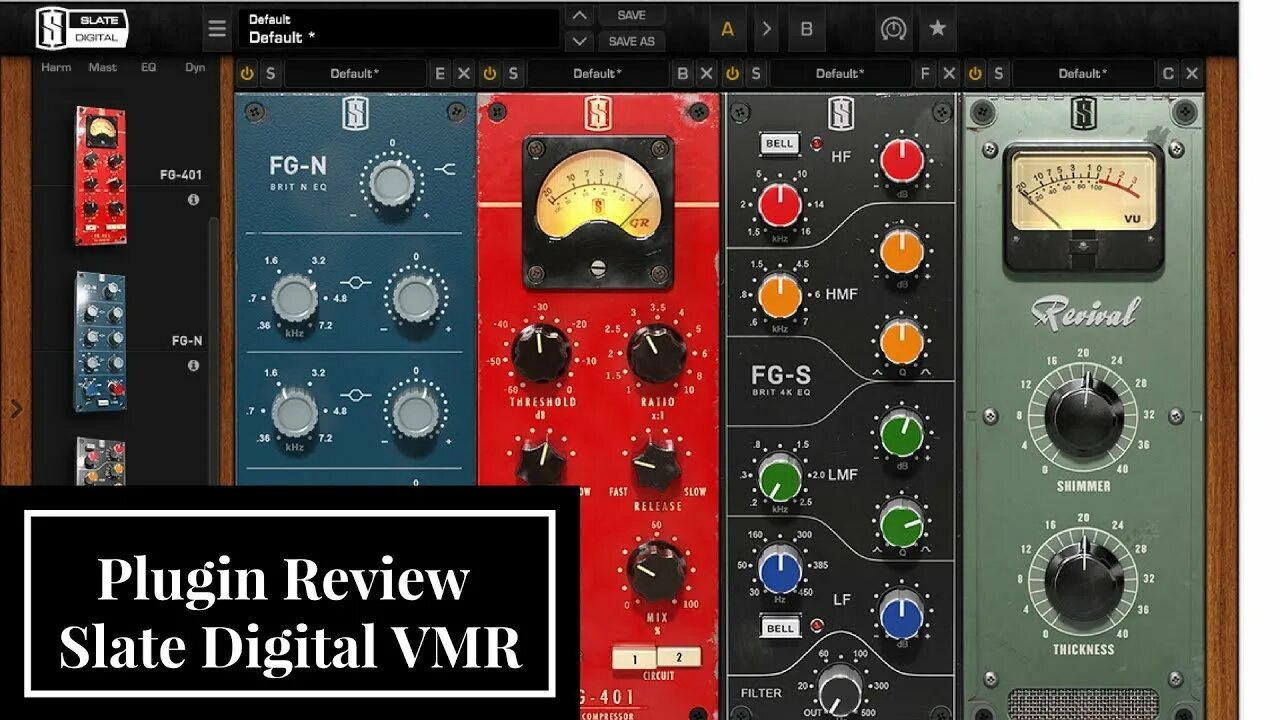Switch to the Harm library tab

point(56,67)
